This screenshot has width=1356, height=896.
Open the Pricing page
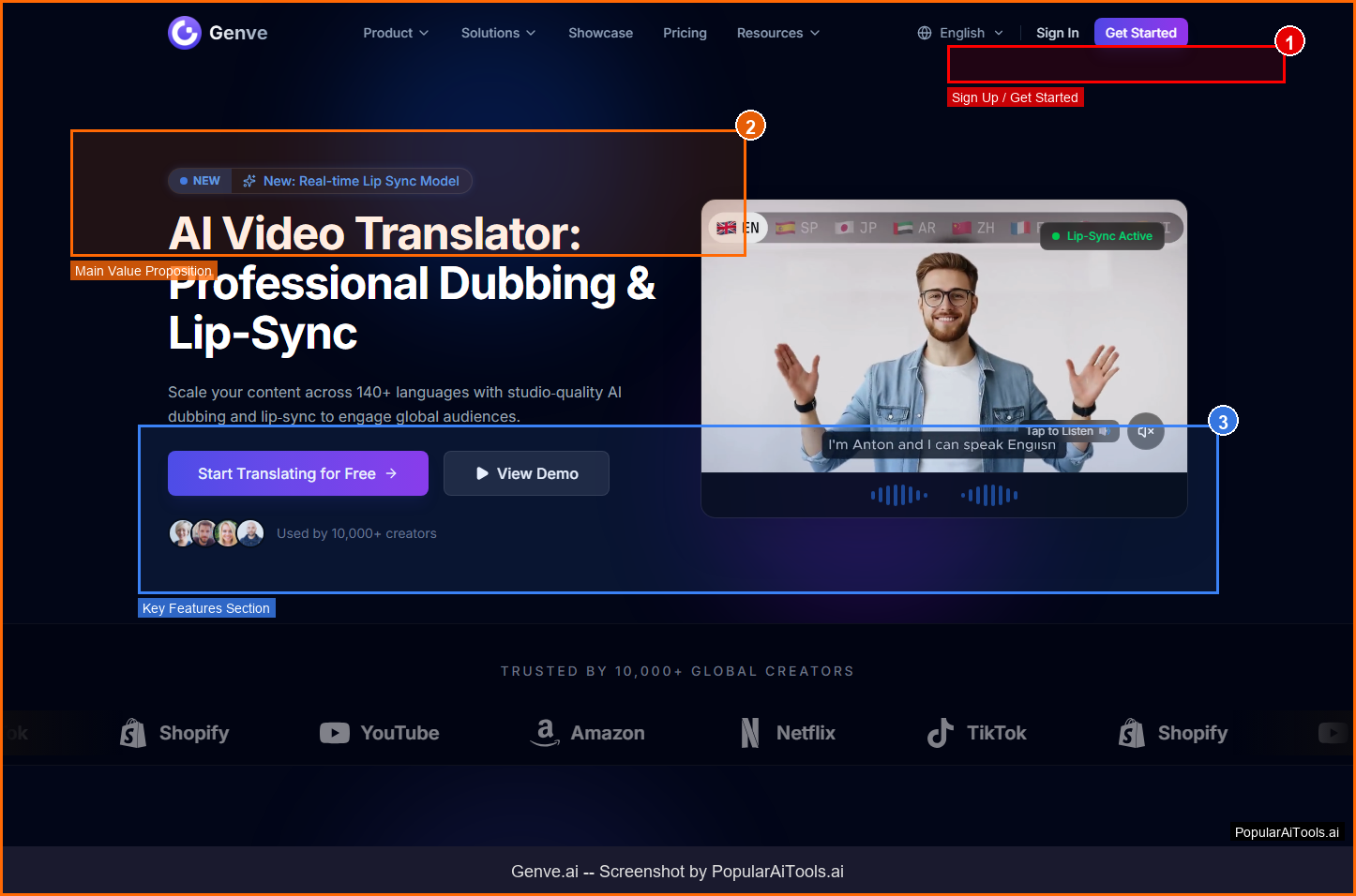pos(685,33)
